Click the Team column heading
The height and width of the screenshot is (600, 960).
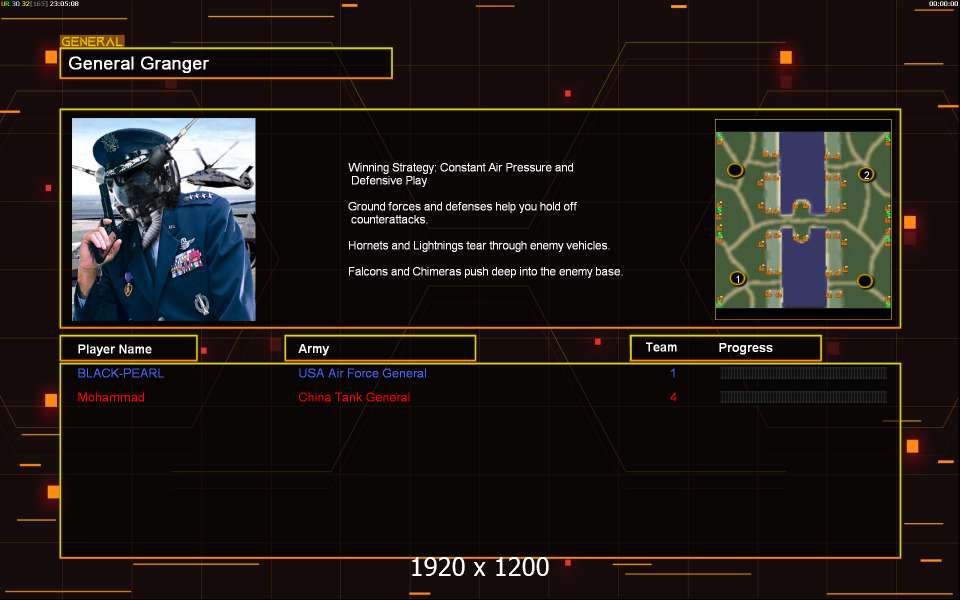661,347
